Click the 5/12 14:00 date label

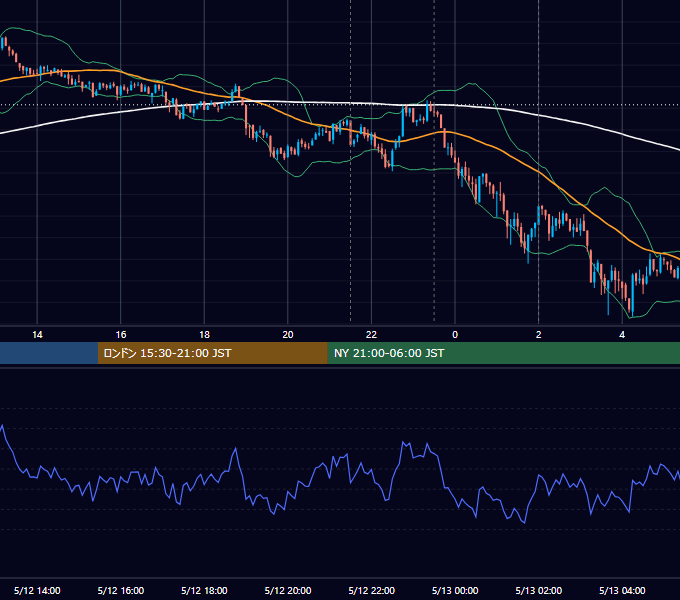(37, 590)
